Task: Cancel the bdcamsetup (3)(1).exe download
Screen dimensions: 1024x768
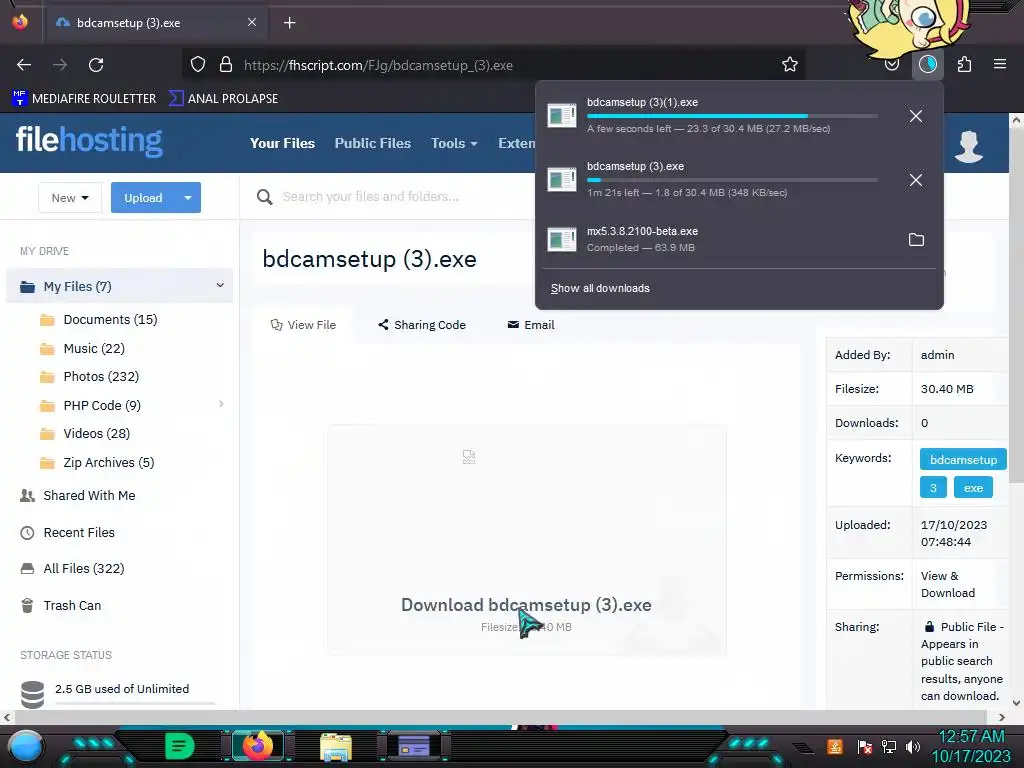Action: click(916, 116)
